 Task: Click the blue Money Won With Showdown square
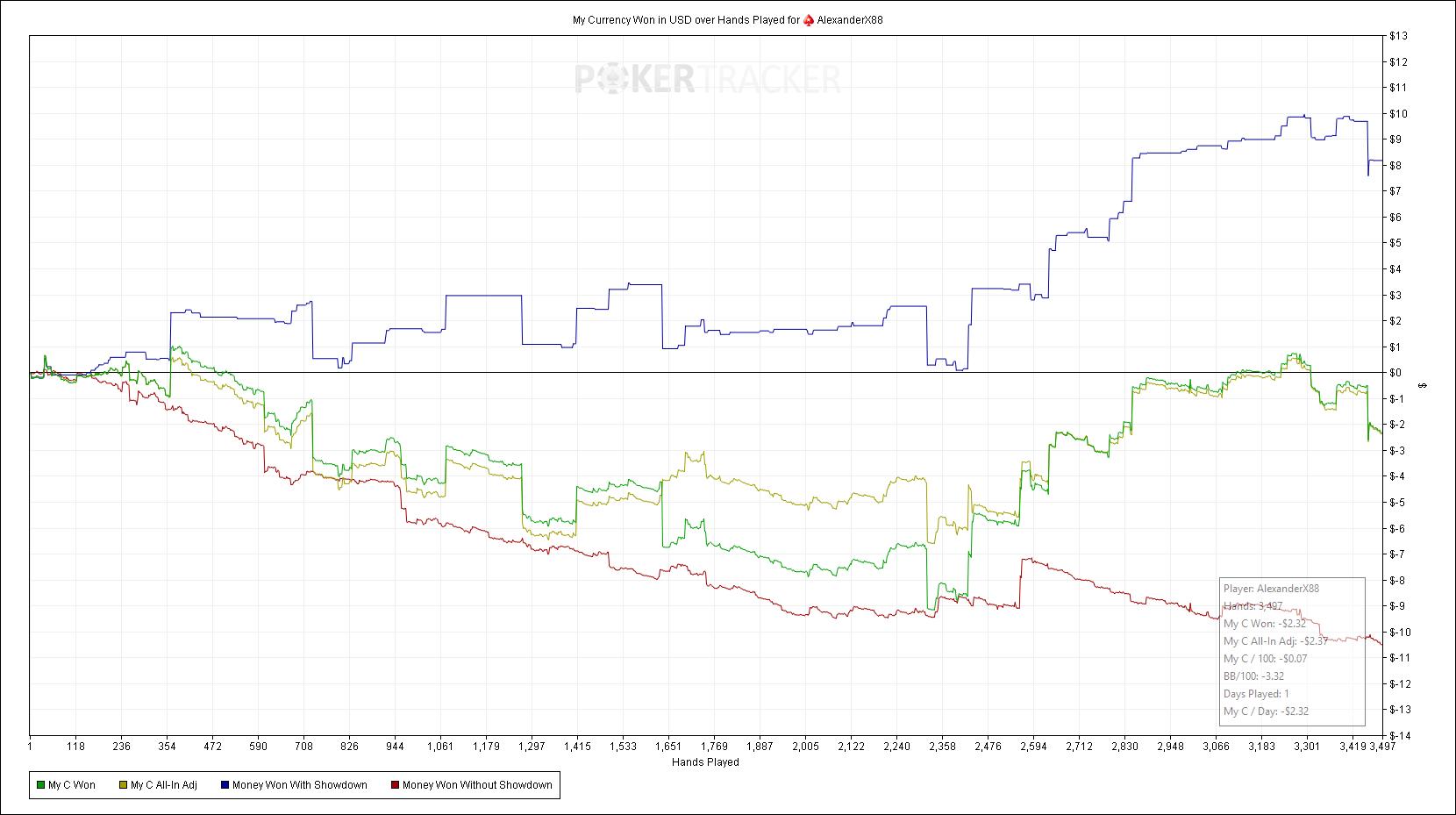(x=225, y=785)
